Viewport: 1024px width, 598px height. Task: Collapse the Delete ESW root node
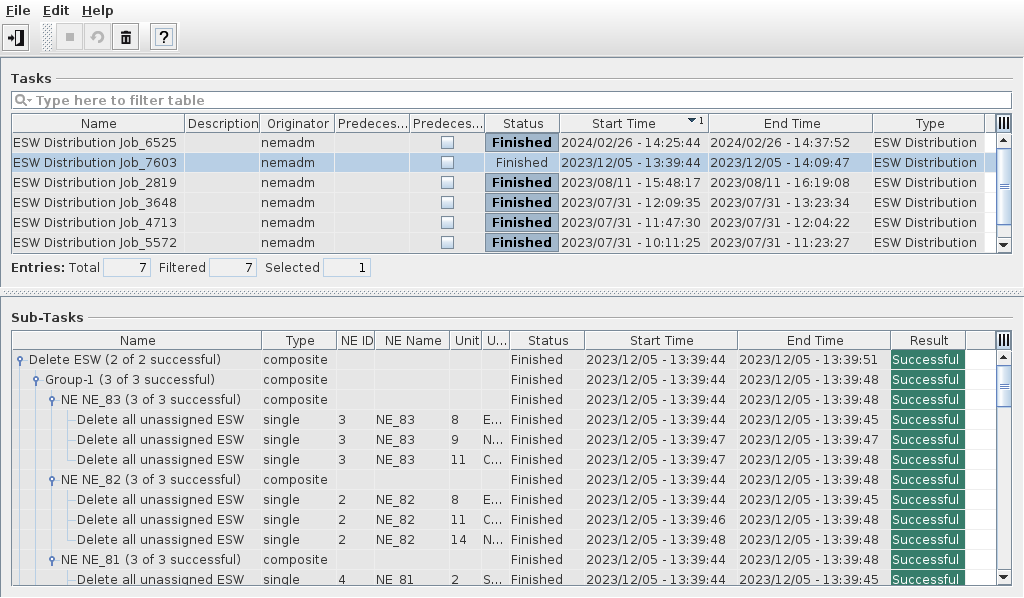click(20, 360)
